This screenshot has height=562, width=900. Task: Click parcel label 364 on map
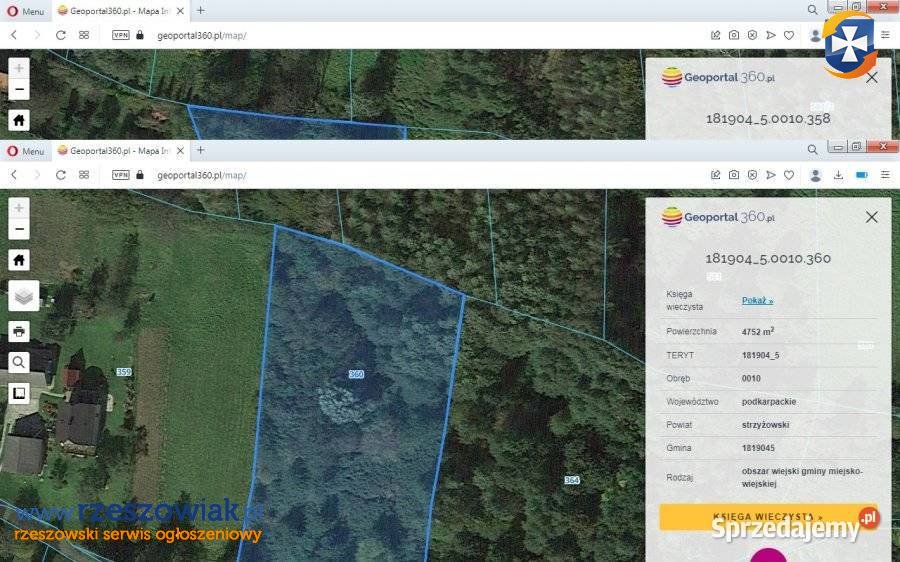point(572,480)
